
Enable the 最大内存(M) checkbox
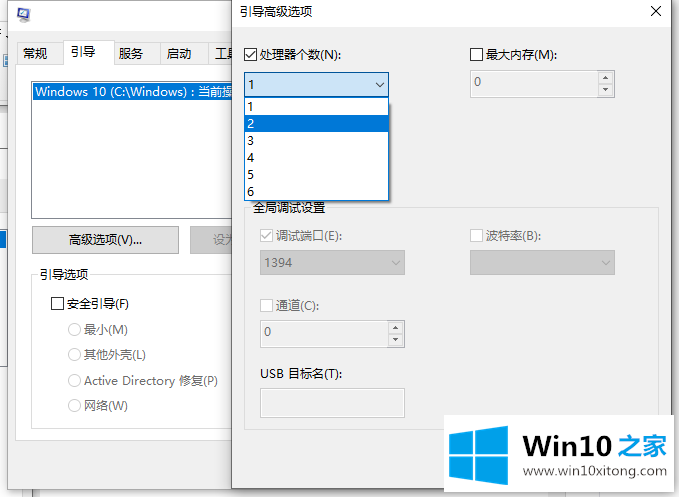pyautogui.click(x=476, y=55)
